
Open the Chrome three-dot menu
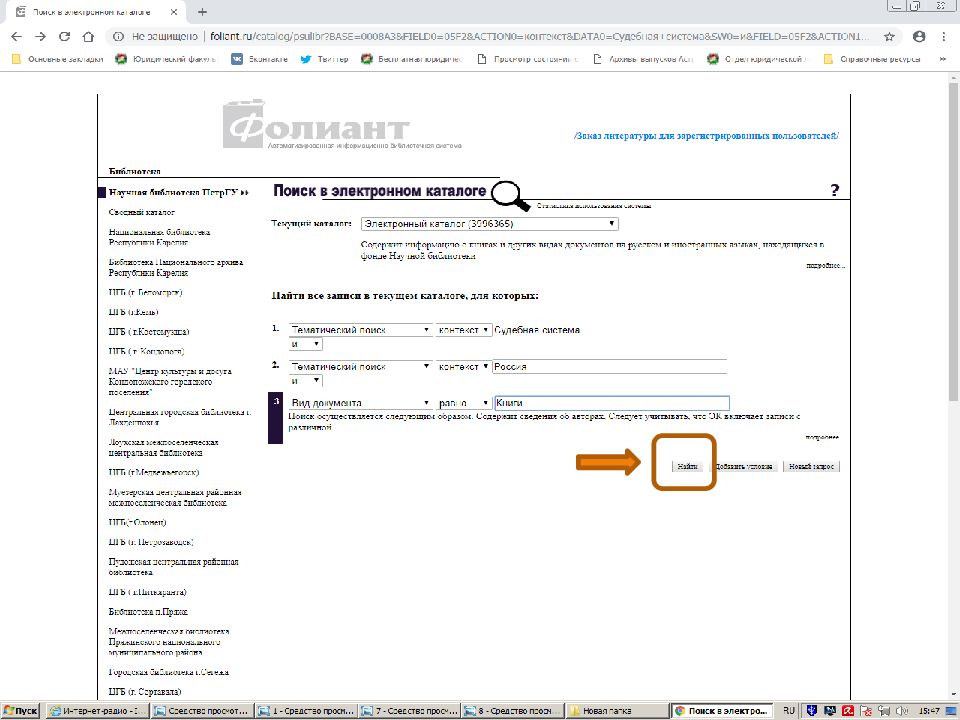943,36
